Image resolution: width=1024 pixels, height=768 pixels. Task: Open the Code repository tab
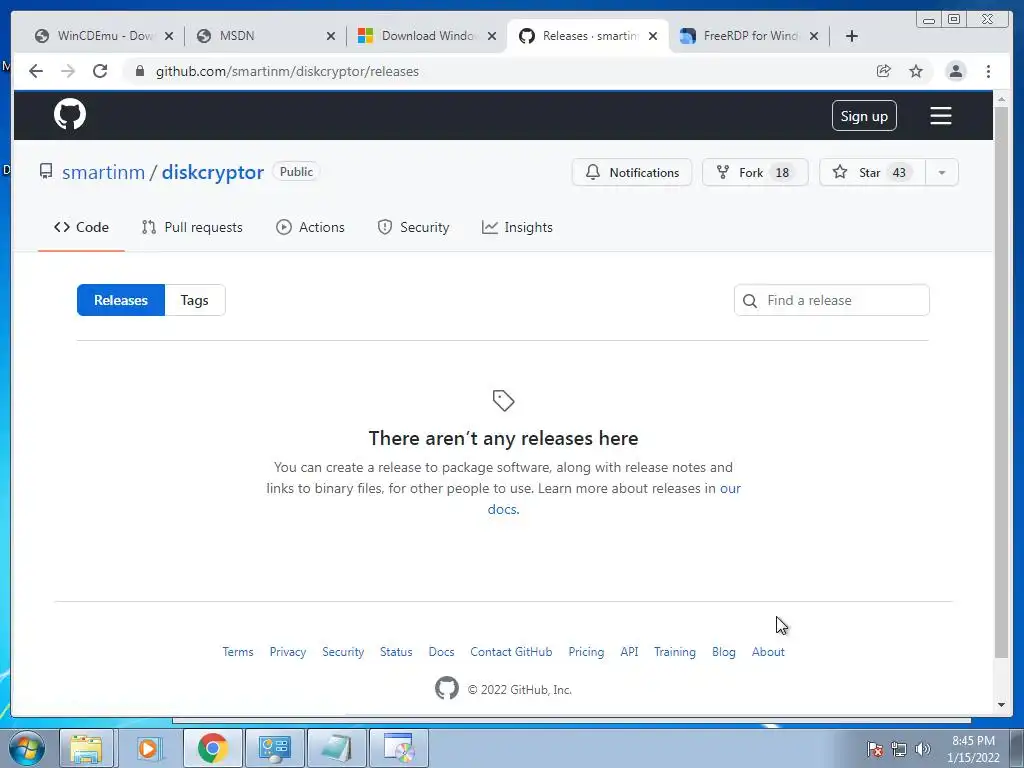point(81,227)
